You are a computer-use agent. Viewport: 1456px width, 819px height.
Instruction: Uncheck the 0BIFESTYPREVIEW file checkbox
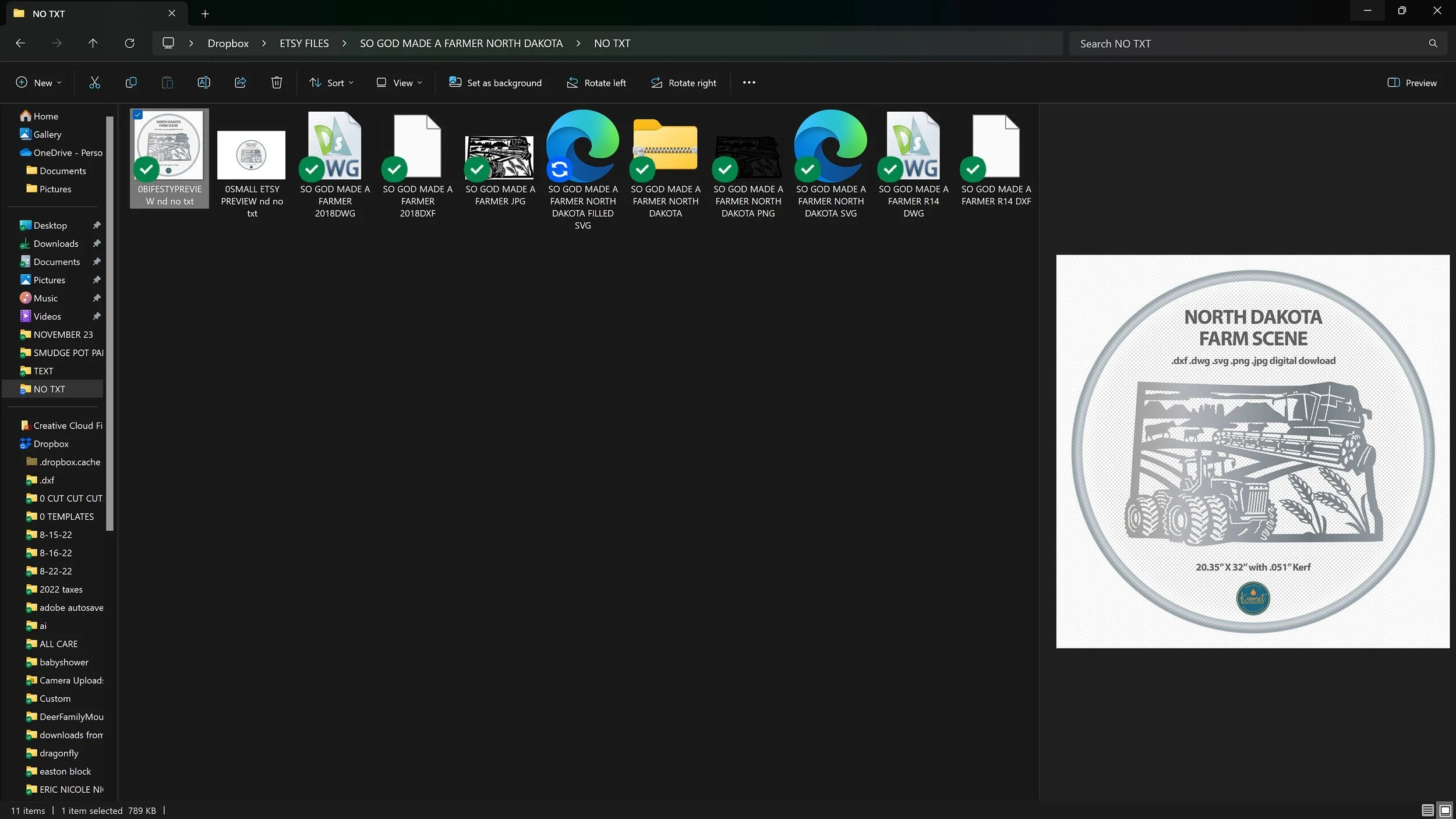point(138,115)
